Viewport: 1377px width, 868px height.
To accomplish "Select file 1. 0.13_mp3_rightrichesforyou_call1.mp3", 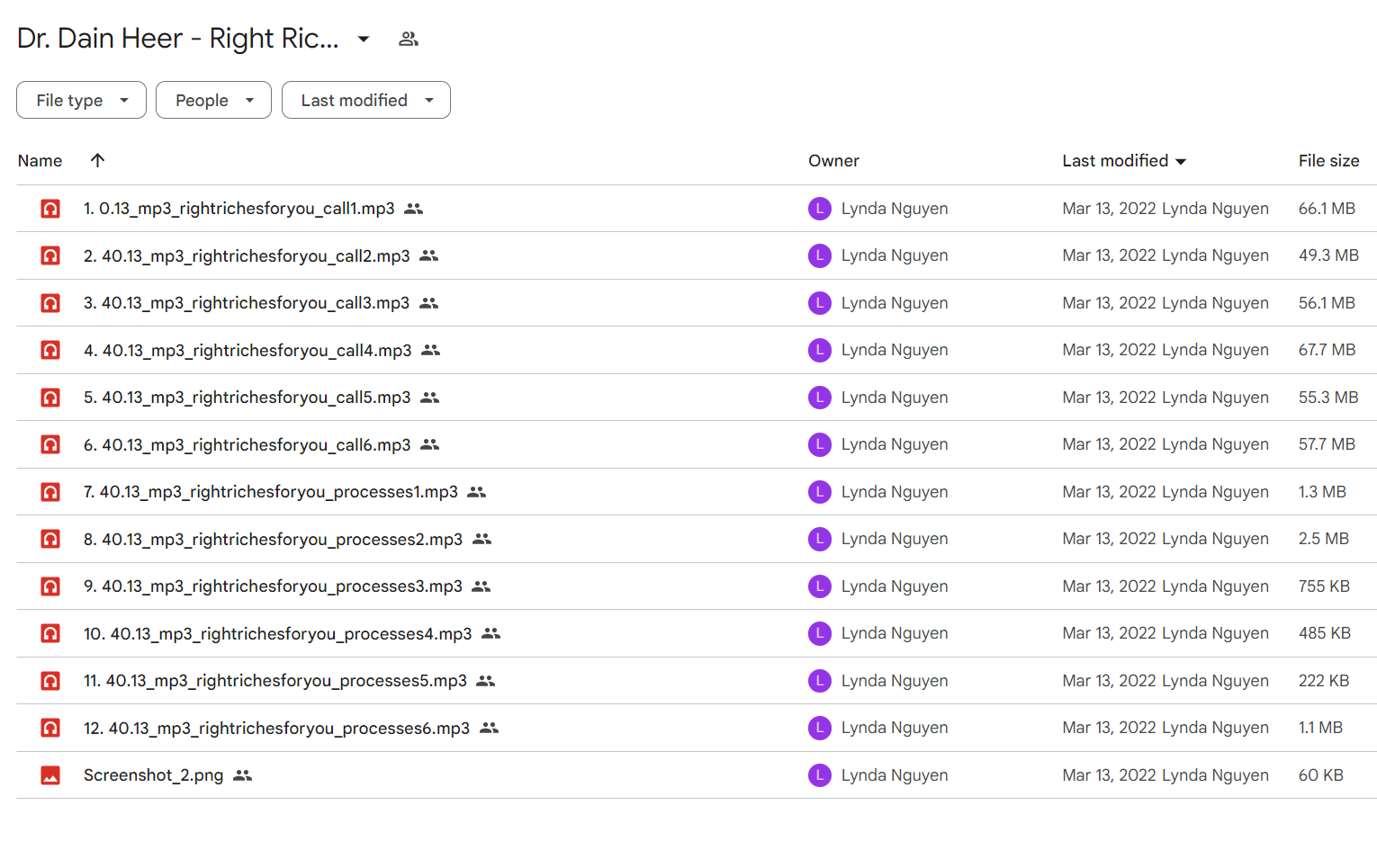I will point(239,209).
